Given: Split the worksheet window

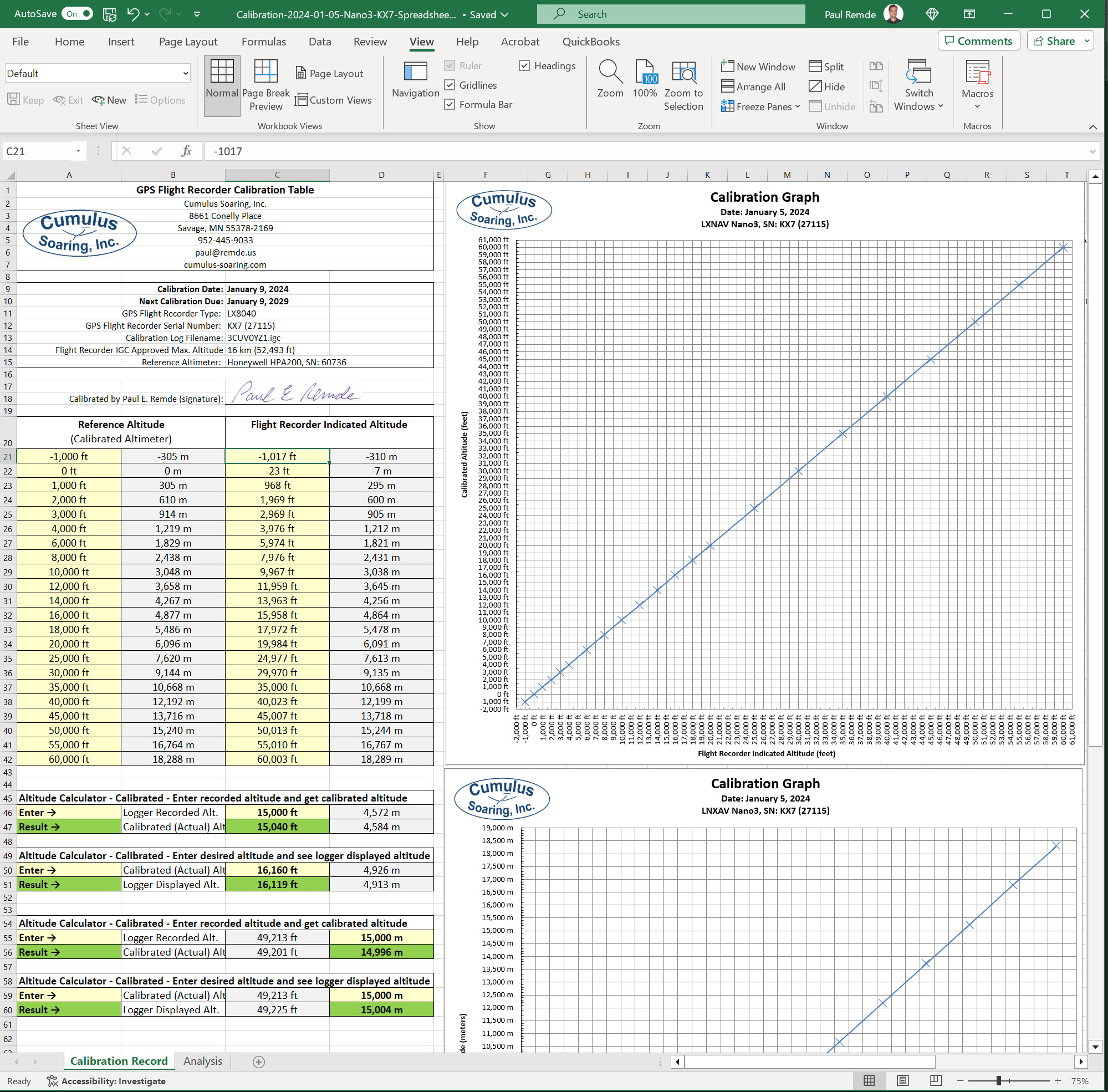Looking at the screenshot, I should coord(826,67).
